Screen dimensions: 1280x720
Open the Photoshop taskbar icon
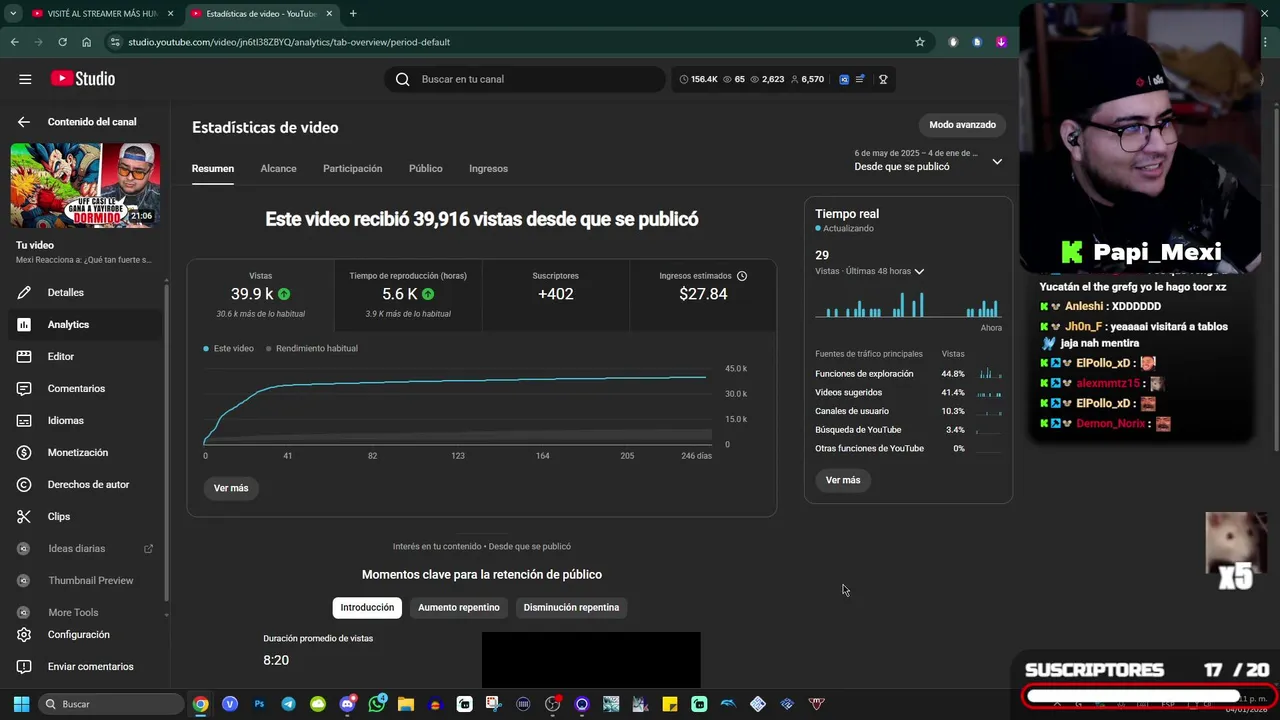click(259, 704)
